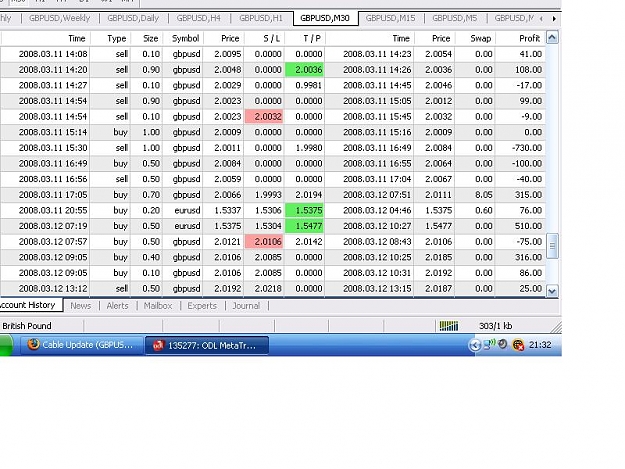The width and height of the screenshot is (625, 469).
Task: Click the swap value 8.05
Action: coord(483,195)
